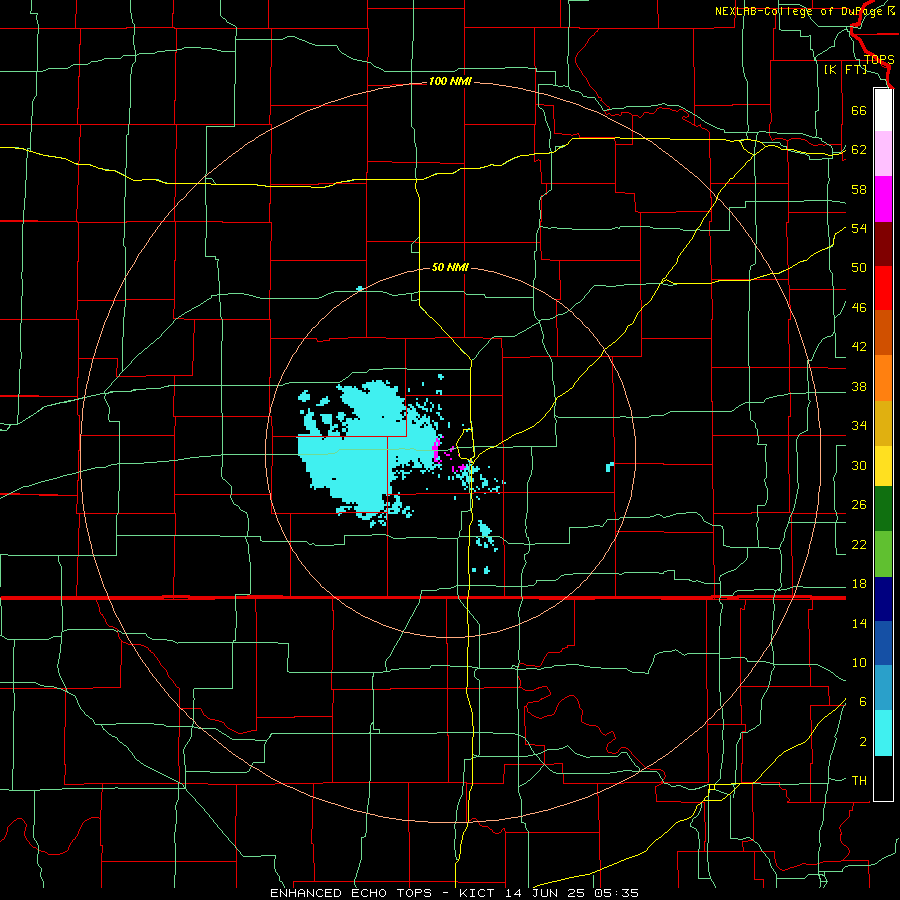The image size is (900, 900).
Task: Click the 58 legend value label
Action: (x=859, y=189)
